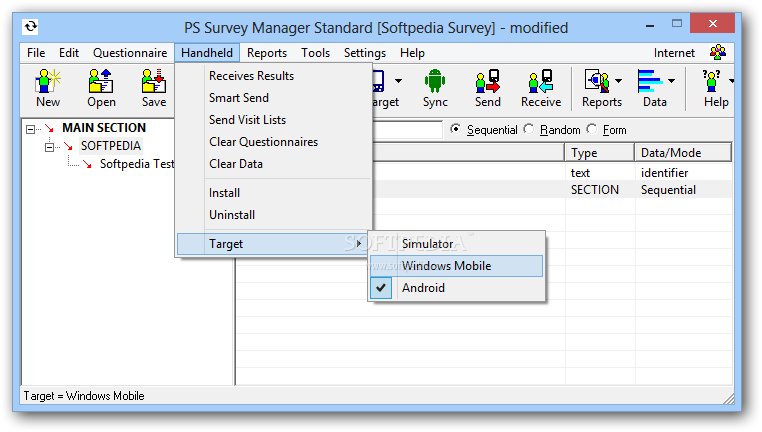This screenshot has width=762, height=432.
Task: Click the Help toolbar icon
Action: (711, 81)
